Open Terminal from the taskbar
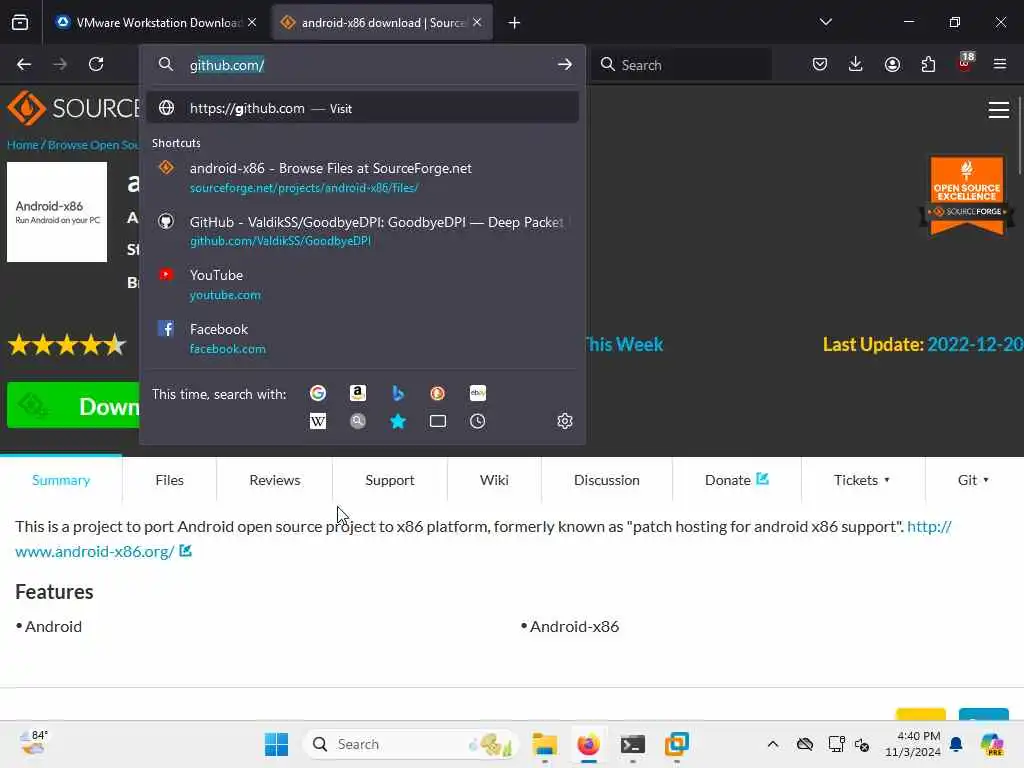 633,744
